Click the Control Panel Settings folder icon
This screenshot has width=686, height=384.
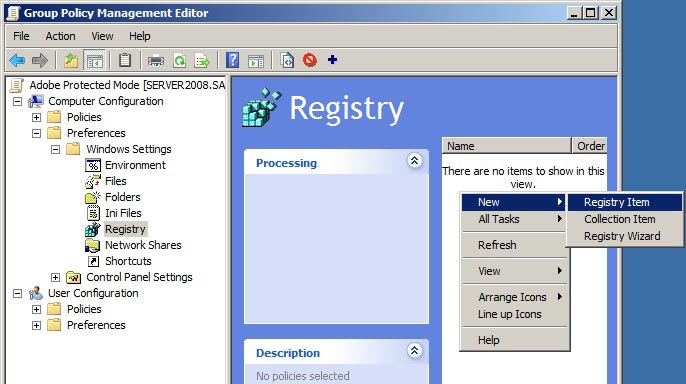pos(74,277)
